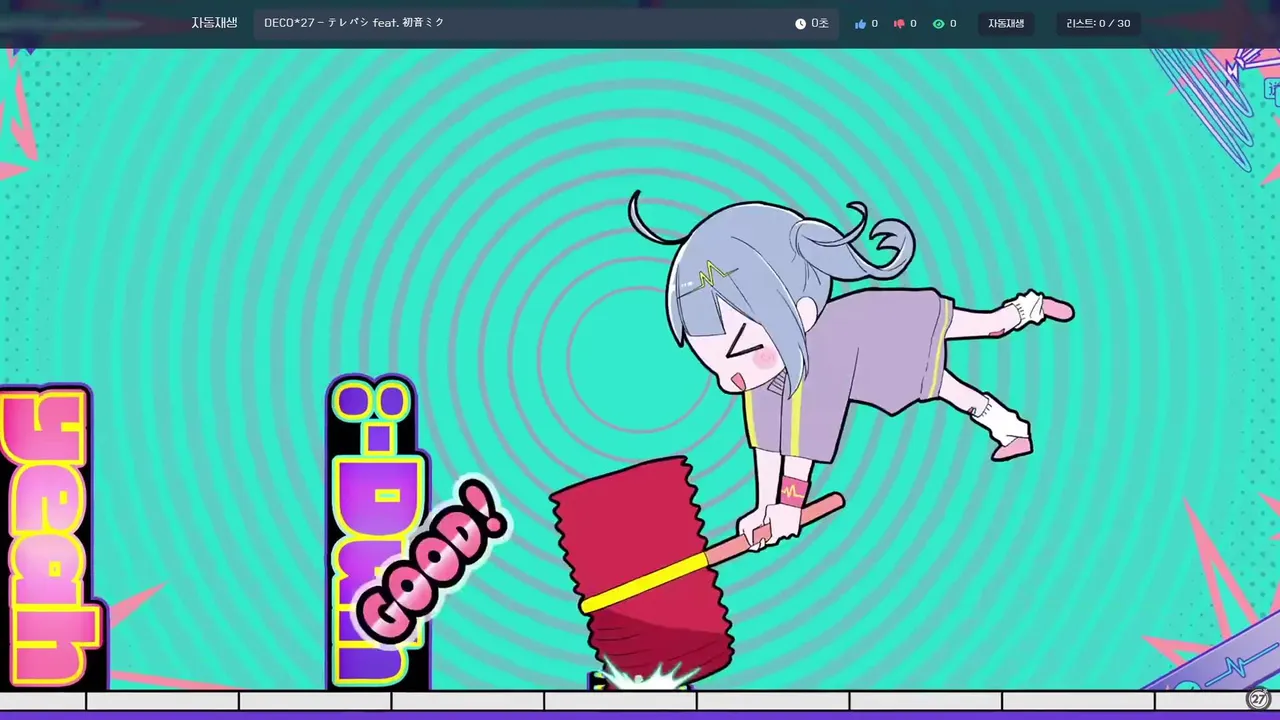The height and width of the screenshot is (720, 1280).
Task: Click the eye view count icon
Action: coord(938,24)
